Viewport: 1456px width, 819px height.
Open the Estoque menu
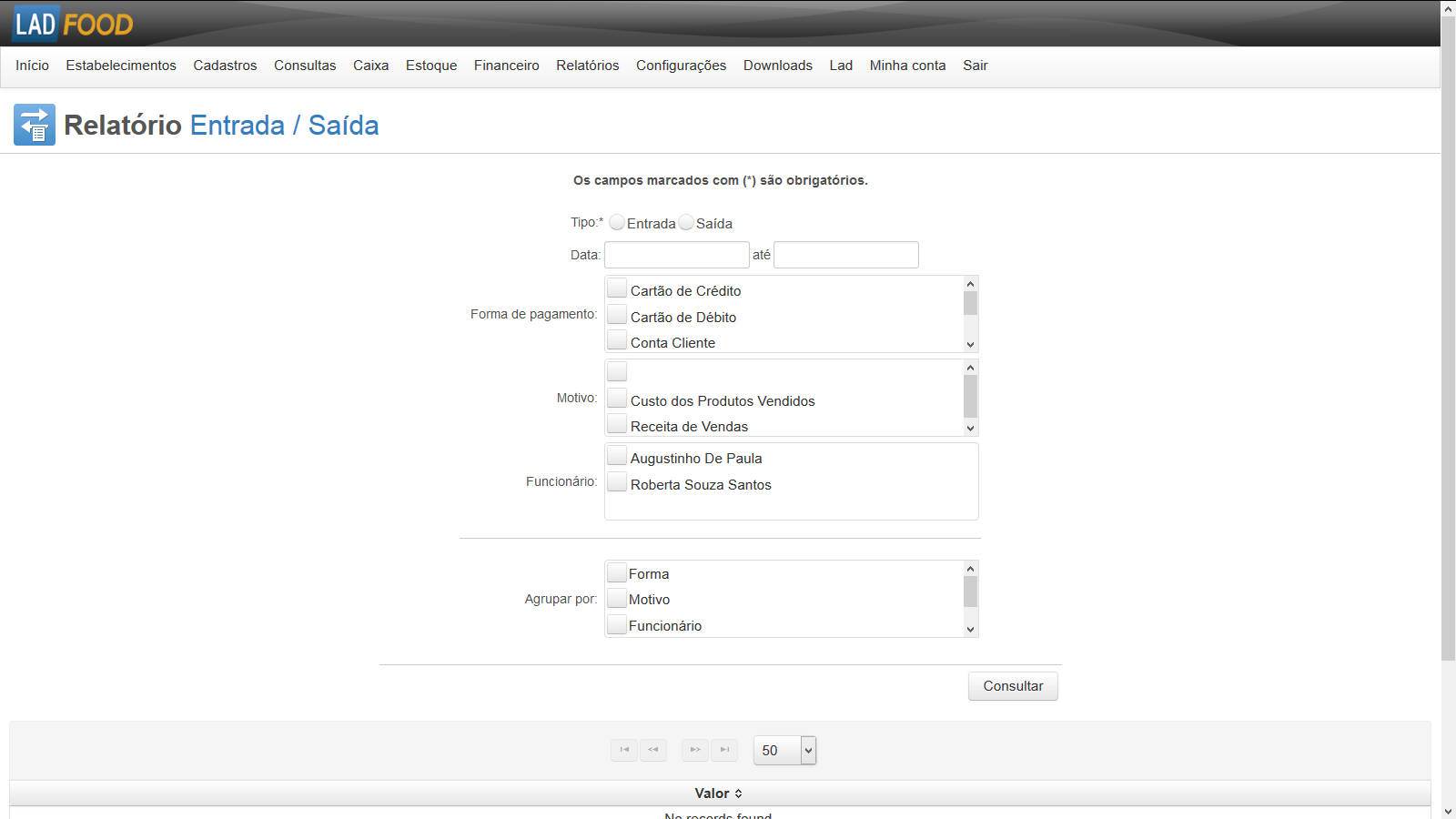coord(431,66)
